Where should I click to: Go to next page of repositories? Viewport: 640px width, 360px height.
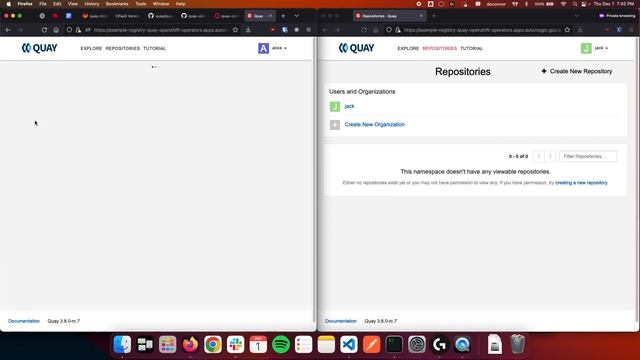(550, 156)
